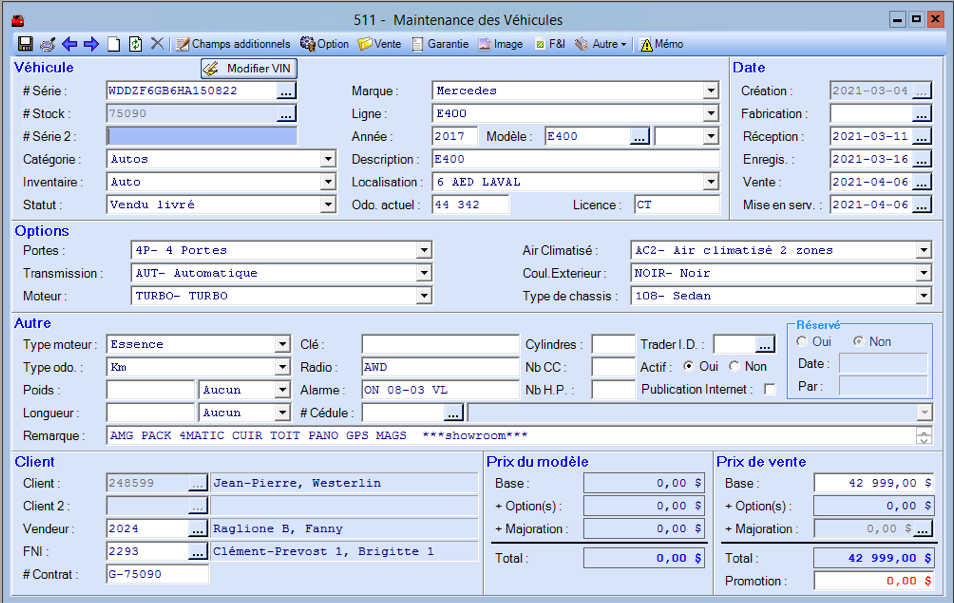
Task: Expand the Transmission dropdown
Action: [423, 273]
